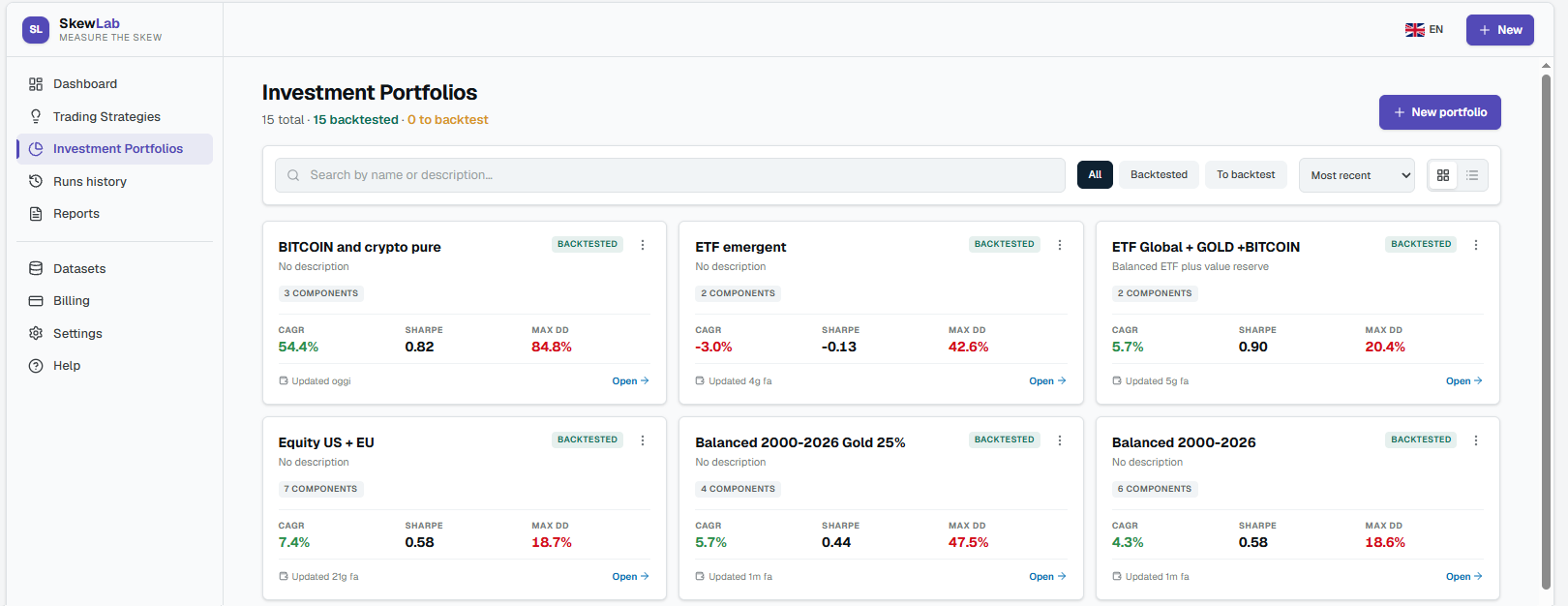Image resolution: width=1568 pixels, height=606 pixels.
Task: Click the 47.5% max drawdown value
Action: 969,542
